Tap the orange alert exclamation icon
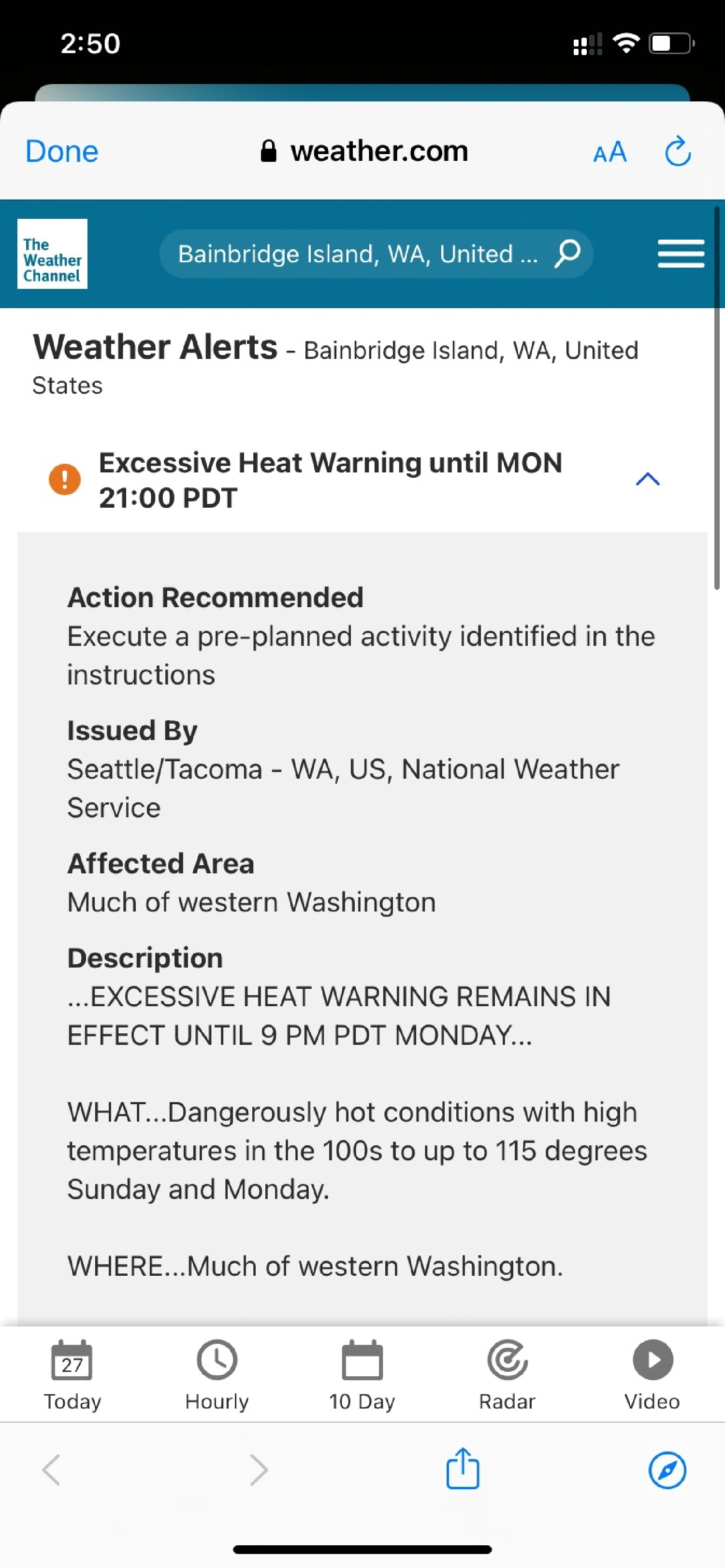 click(65, 479)
